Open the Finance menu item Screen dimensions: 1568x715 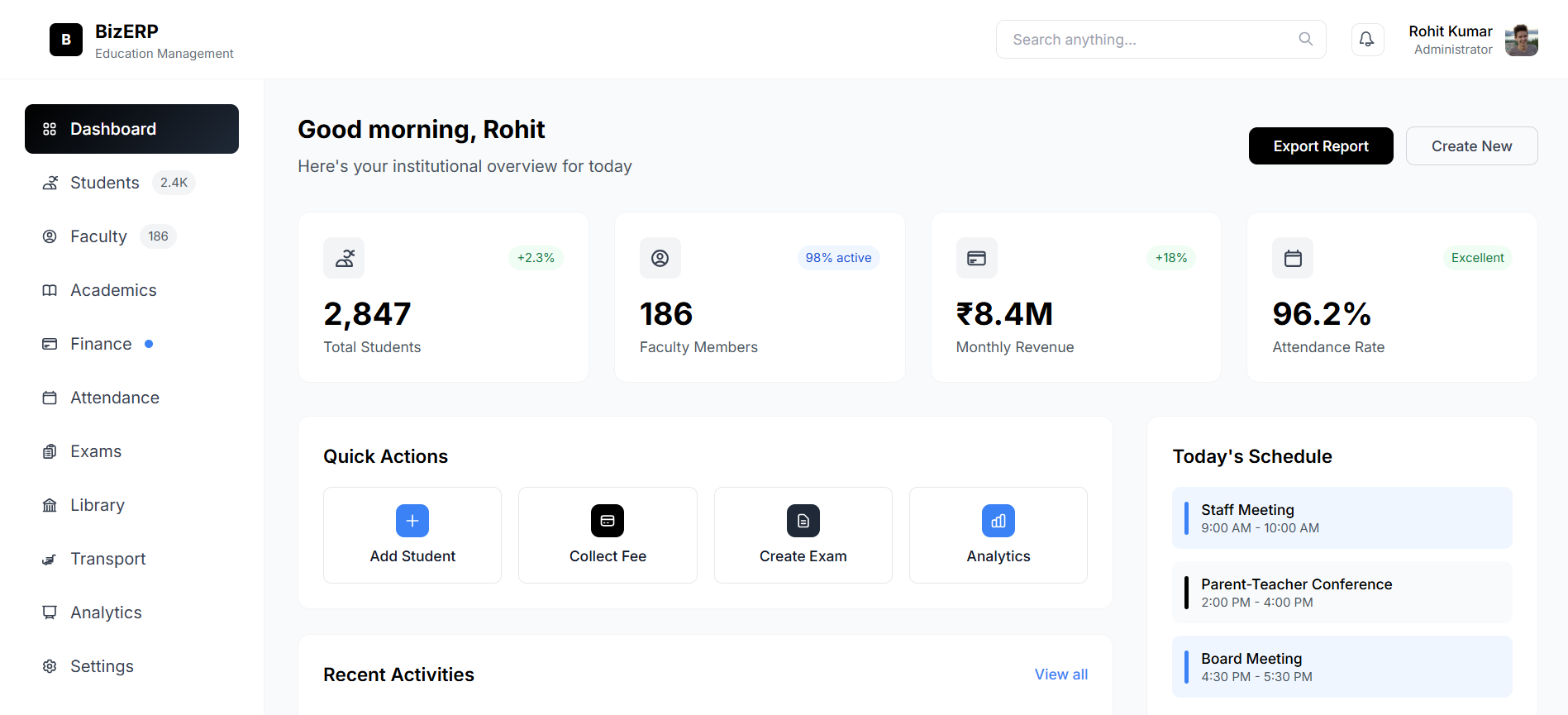tap(131, 344)
